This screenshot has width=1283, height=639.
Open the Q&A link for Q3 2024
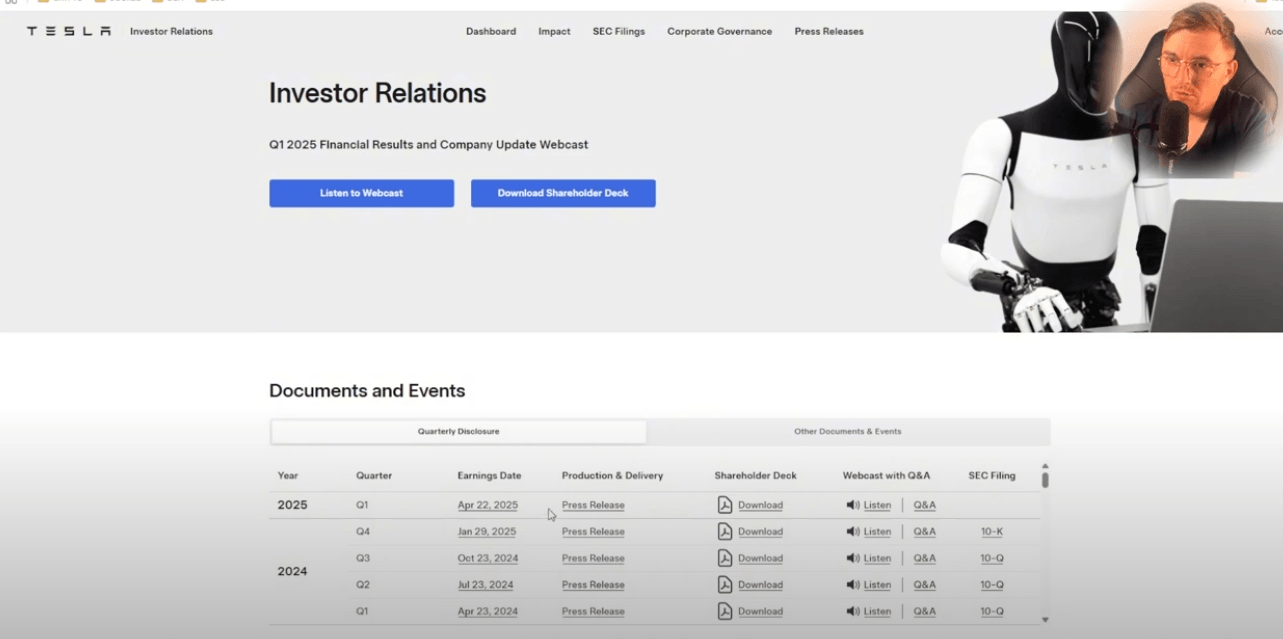[x=925, y=558]
